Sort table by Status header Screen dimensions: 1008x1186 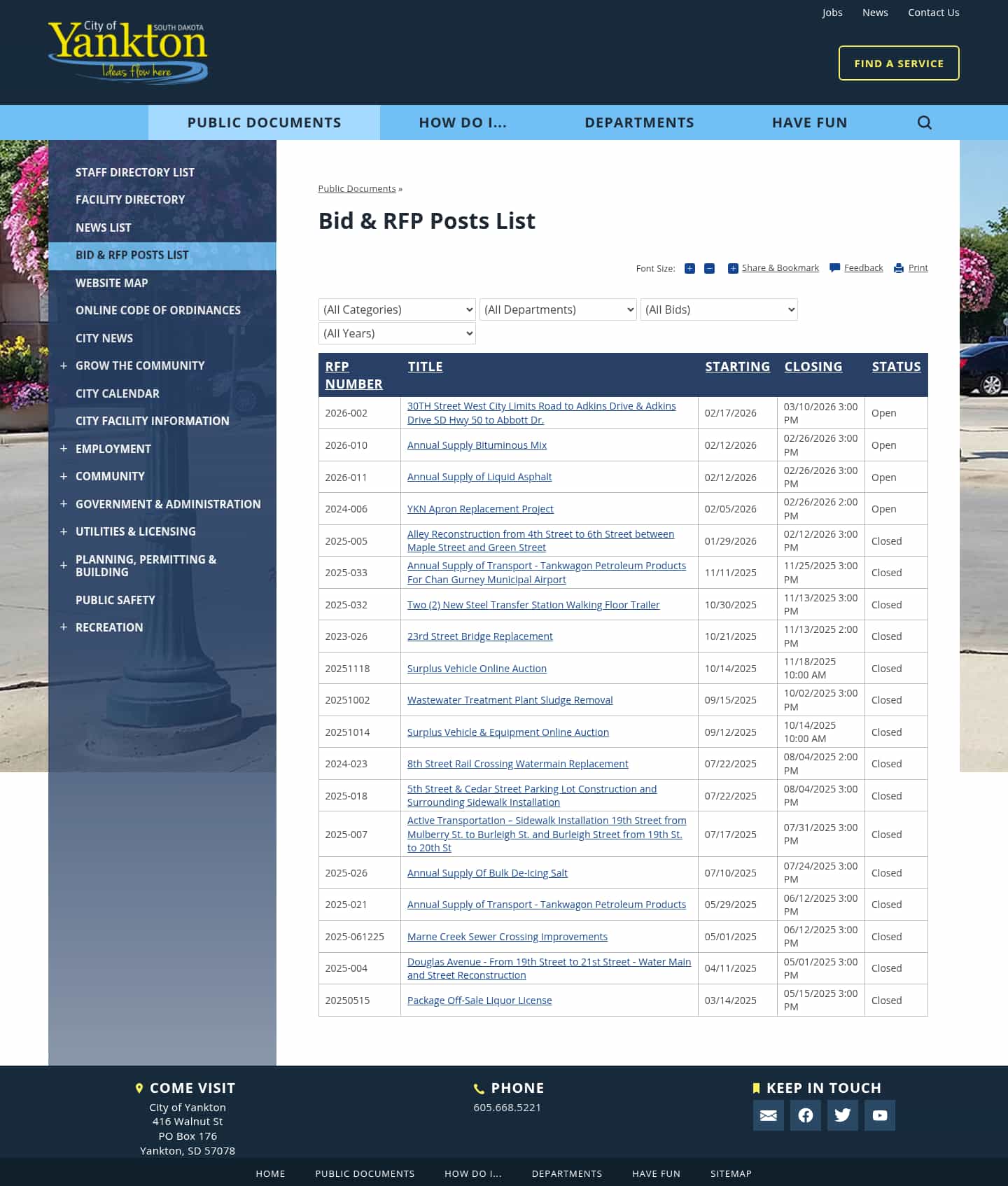896,366
